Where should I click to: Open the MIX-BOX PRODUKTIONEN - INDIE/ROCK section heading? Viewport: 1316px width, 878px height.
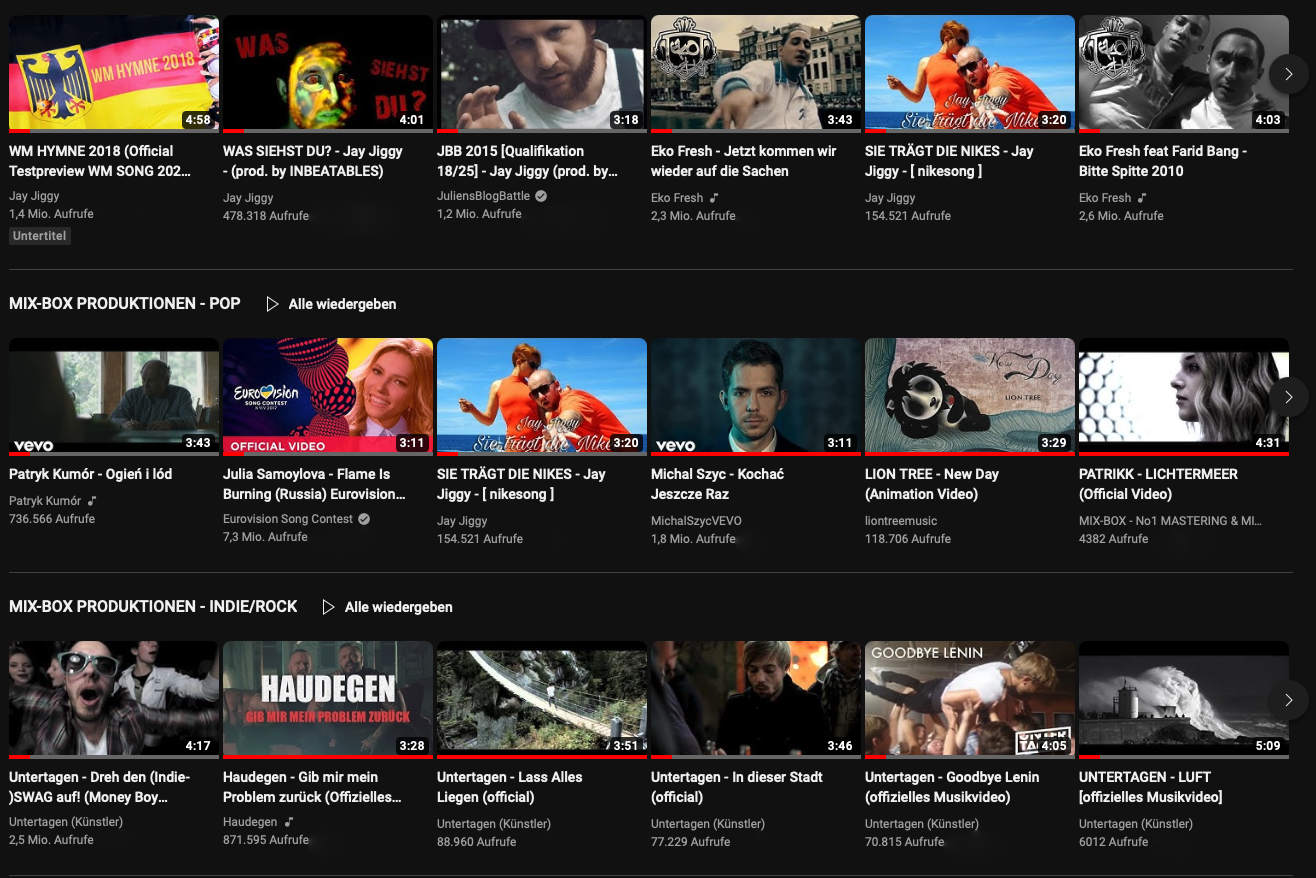tap(153, 606)
